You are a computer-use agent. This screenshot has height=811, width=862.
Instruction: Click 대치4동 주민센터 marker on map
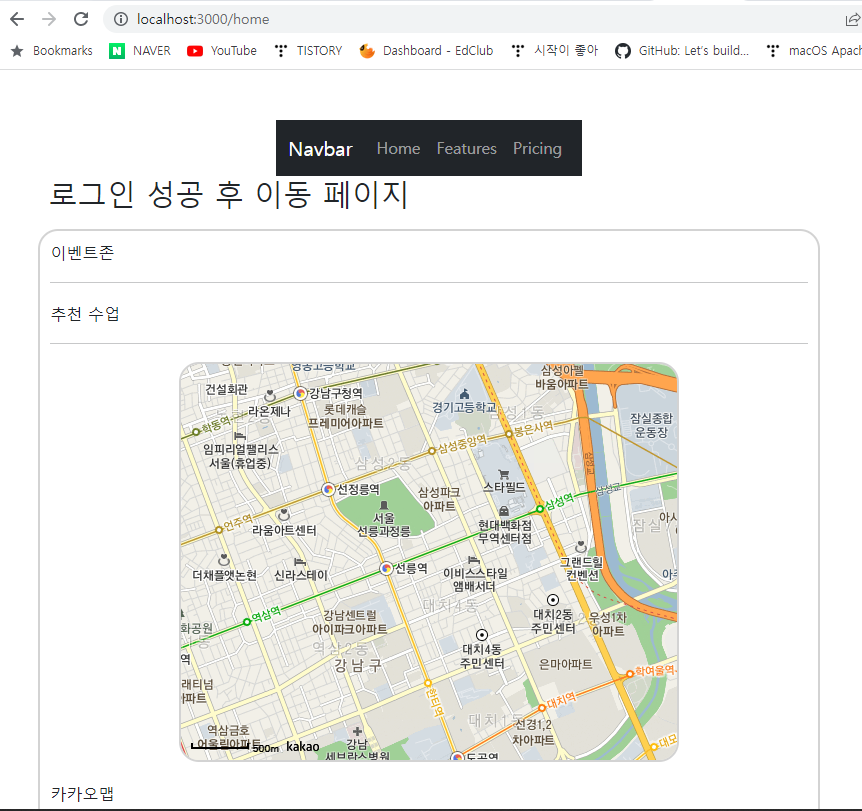click(x=482, y=635)
